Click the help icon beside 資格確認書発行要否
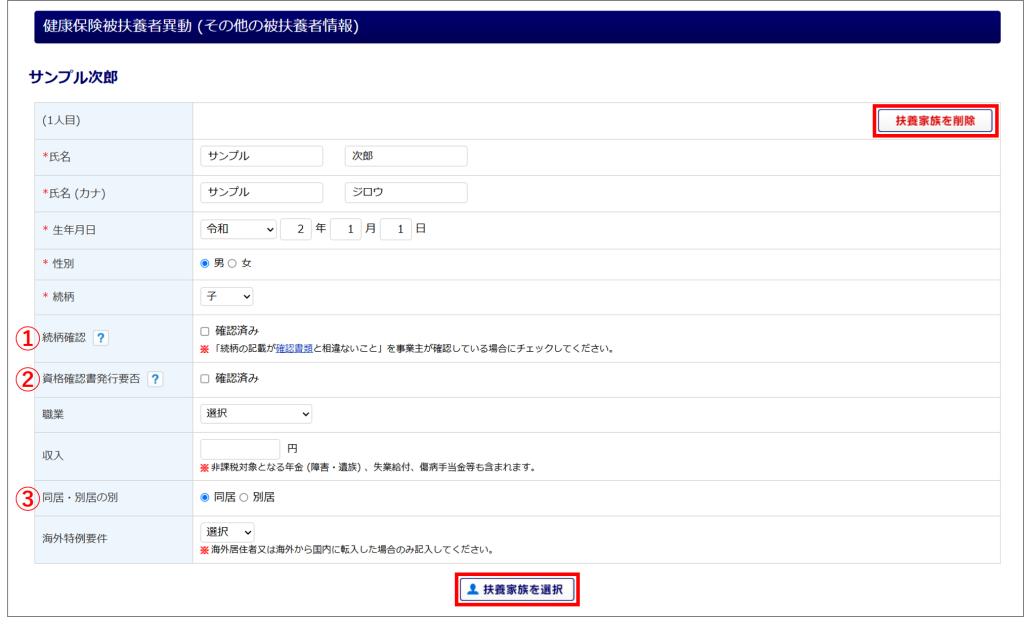This screenshot has height=617, width=1024. (155, 379)
